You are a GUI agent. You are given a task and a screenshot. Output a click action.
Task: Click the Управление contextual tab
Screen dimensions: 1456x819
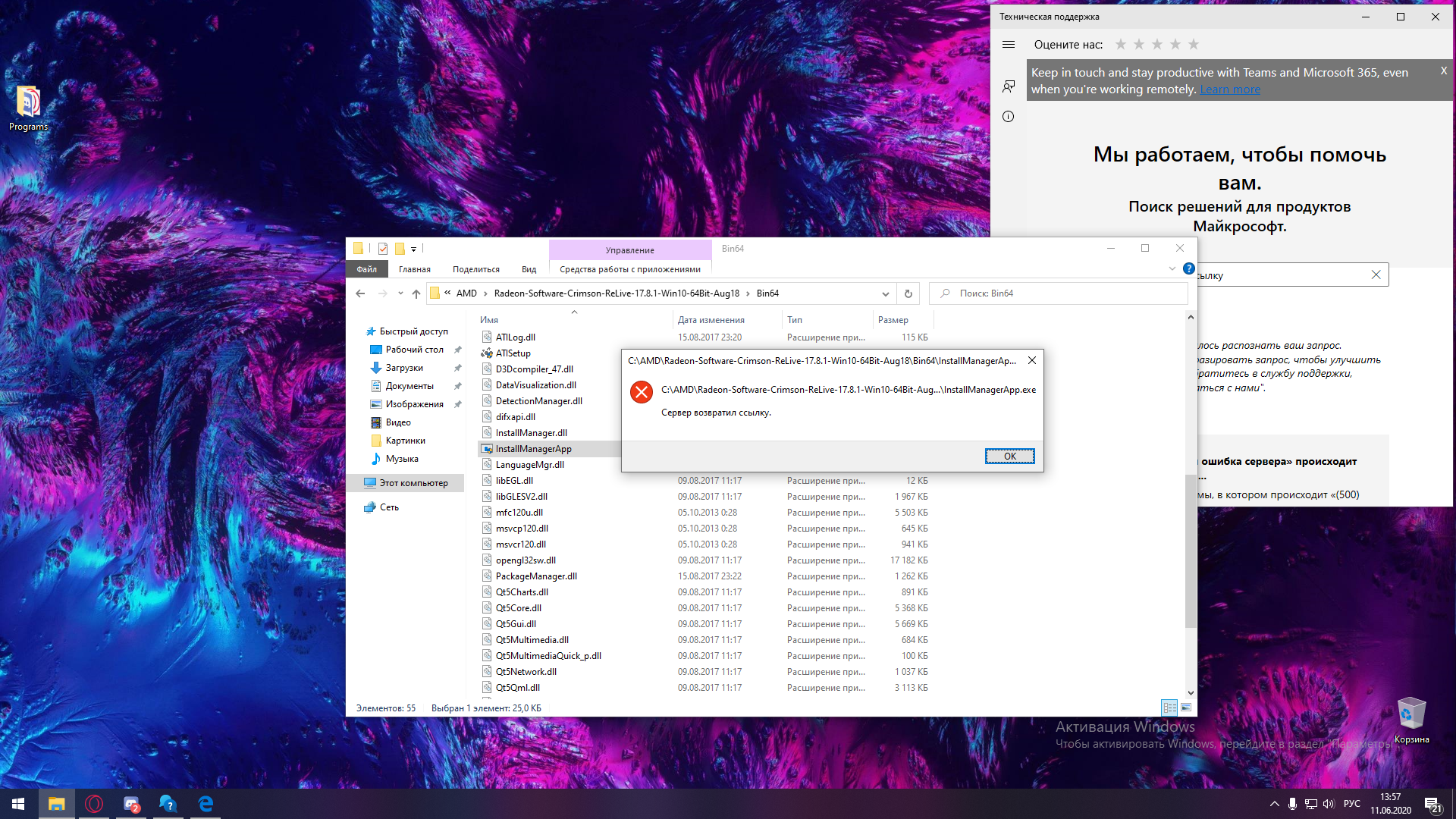point(629,250)
